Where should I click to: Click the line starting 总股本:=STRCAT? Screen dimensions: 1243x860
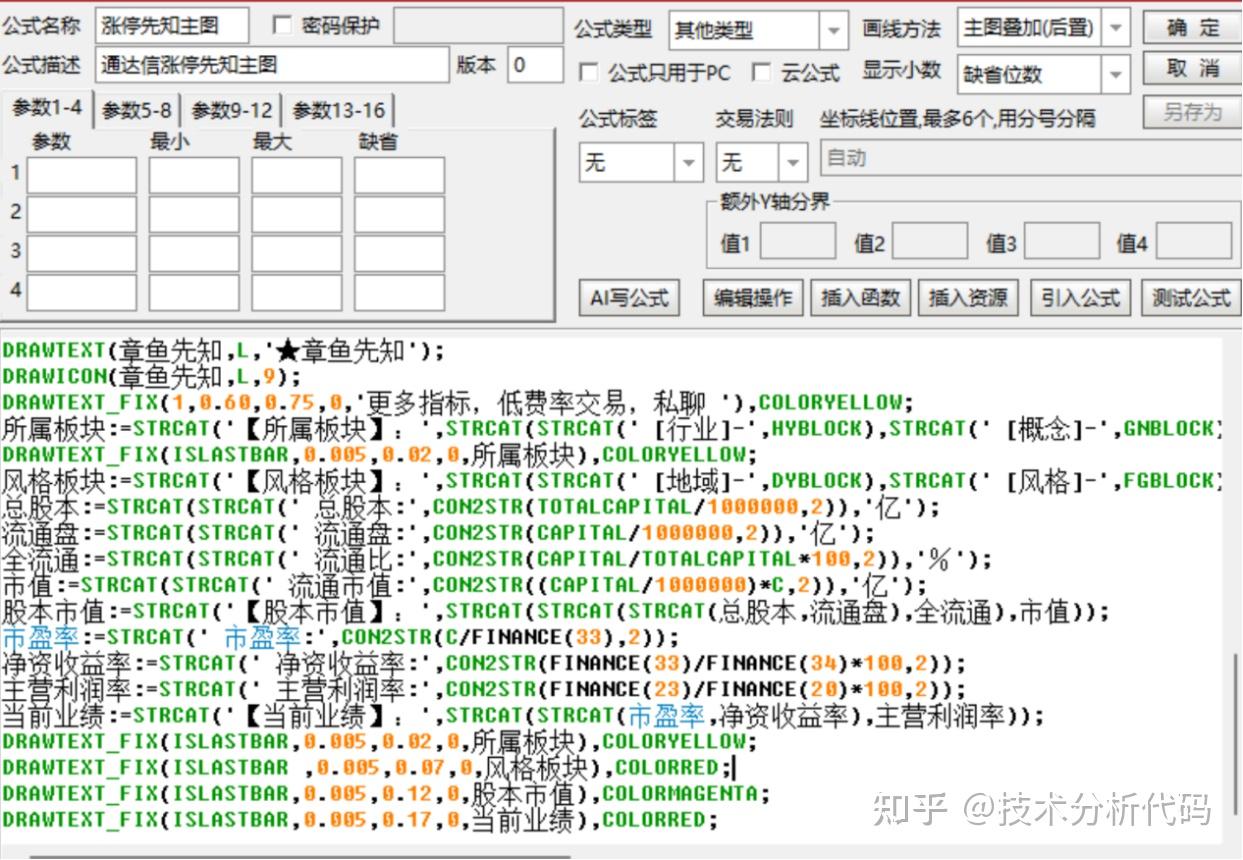click(471, 507)
